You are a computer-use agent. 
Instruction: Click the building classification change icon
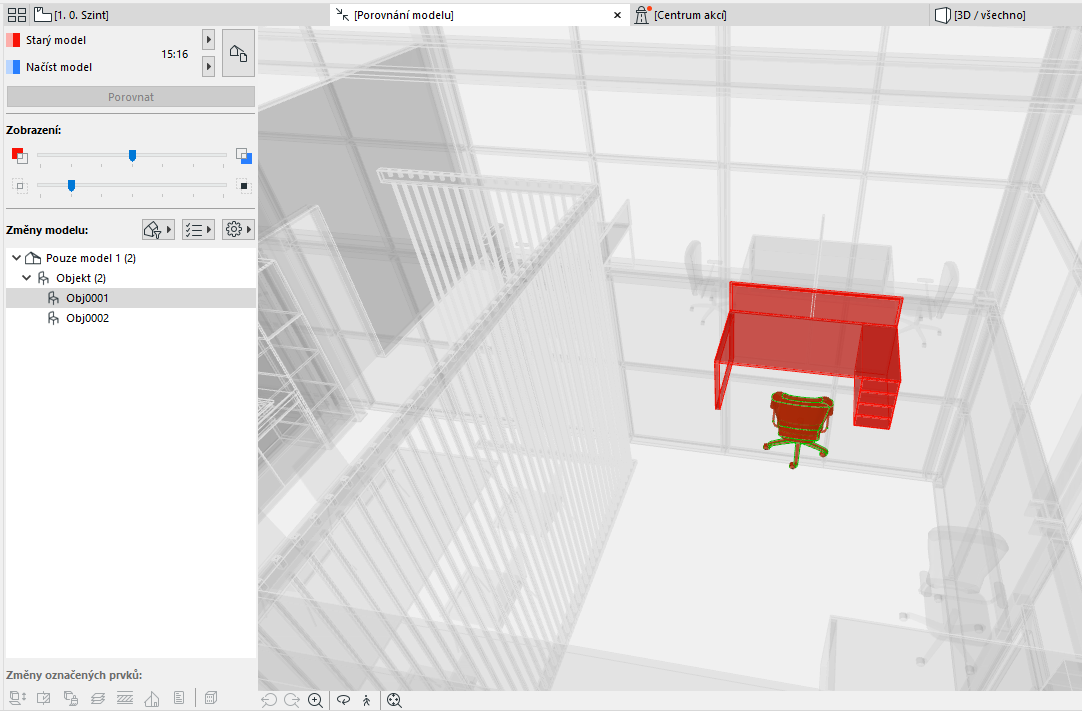[x=152, y=698]
